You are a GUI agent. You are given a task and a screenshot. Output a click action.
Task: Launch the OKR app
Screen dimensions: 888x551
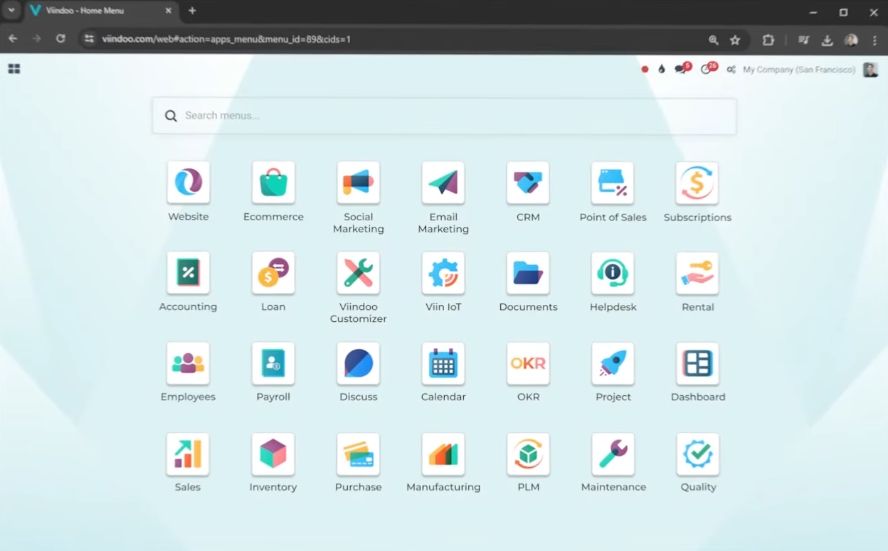[528, 363]
